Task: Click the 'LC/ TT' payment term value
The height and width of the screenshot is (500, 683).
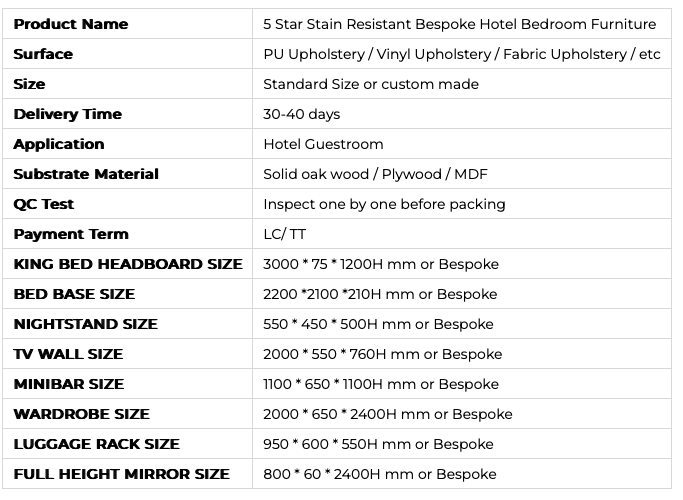Action: click(285, 234)
